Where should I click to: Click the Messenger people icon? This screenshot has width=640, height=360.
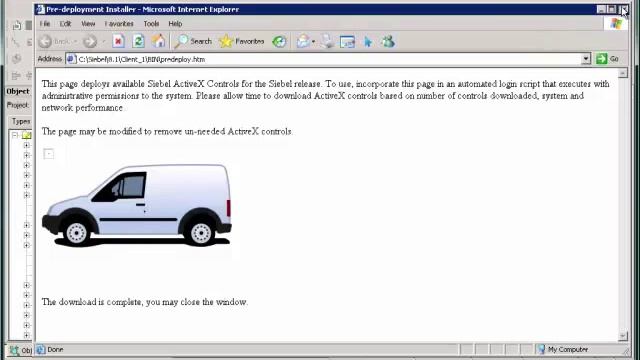[388, 41]
